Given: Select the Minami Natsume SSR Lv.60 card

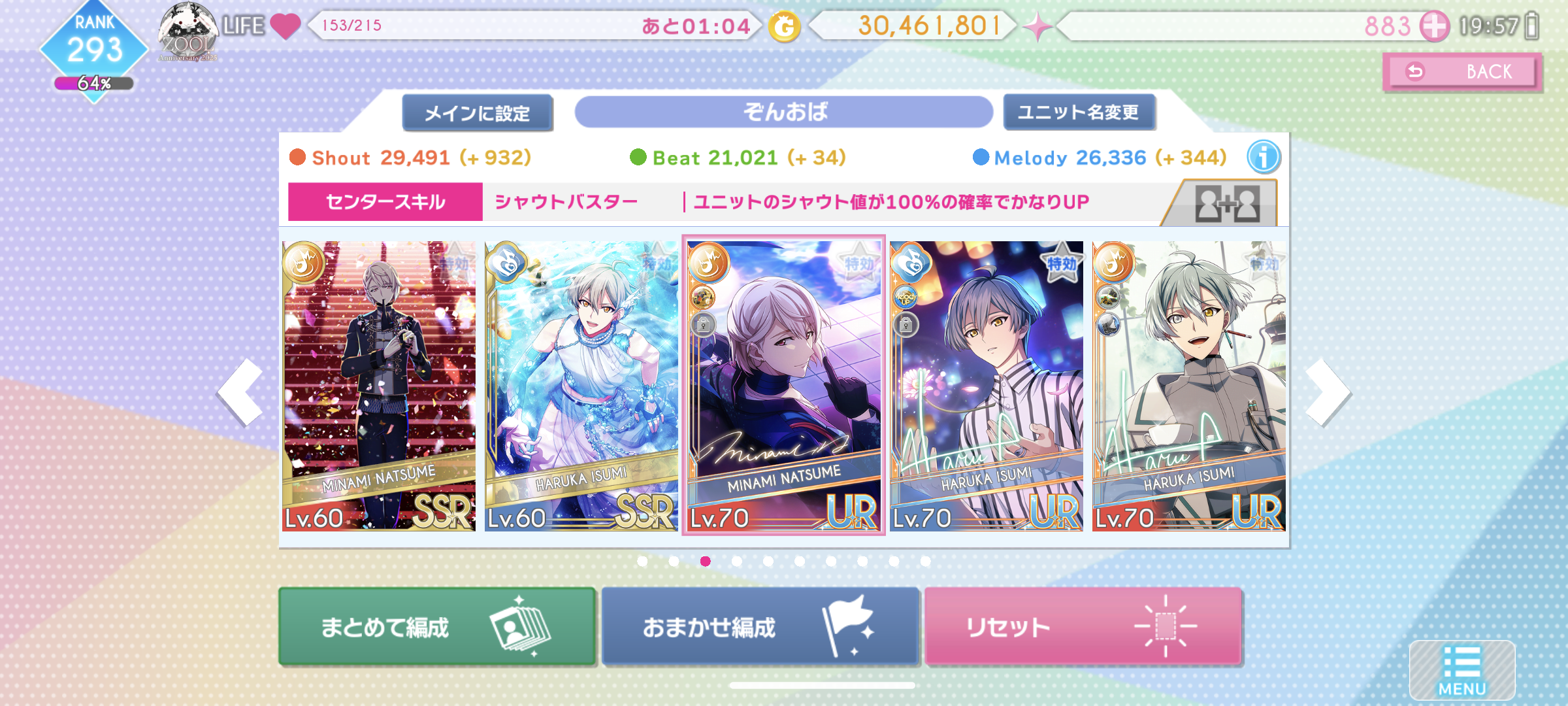Looking at the screenshot, I should (379, 386).
